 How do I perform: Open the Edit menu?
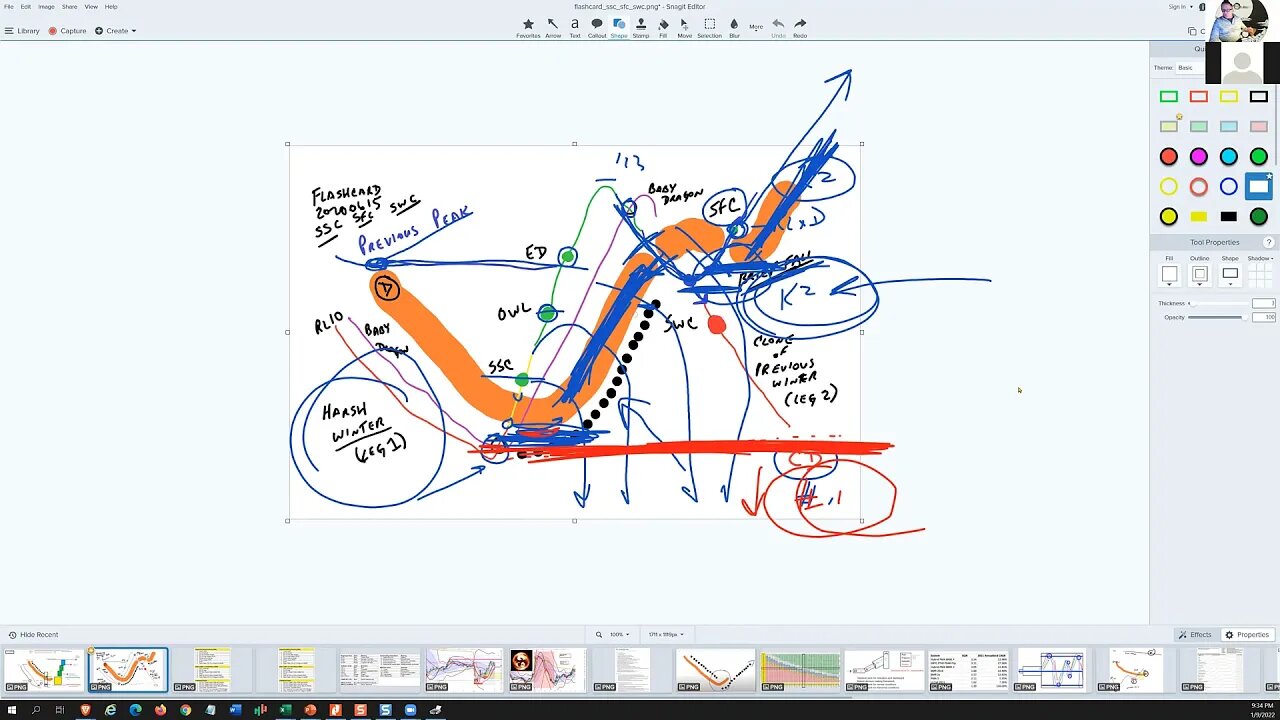tap(26, 7)
